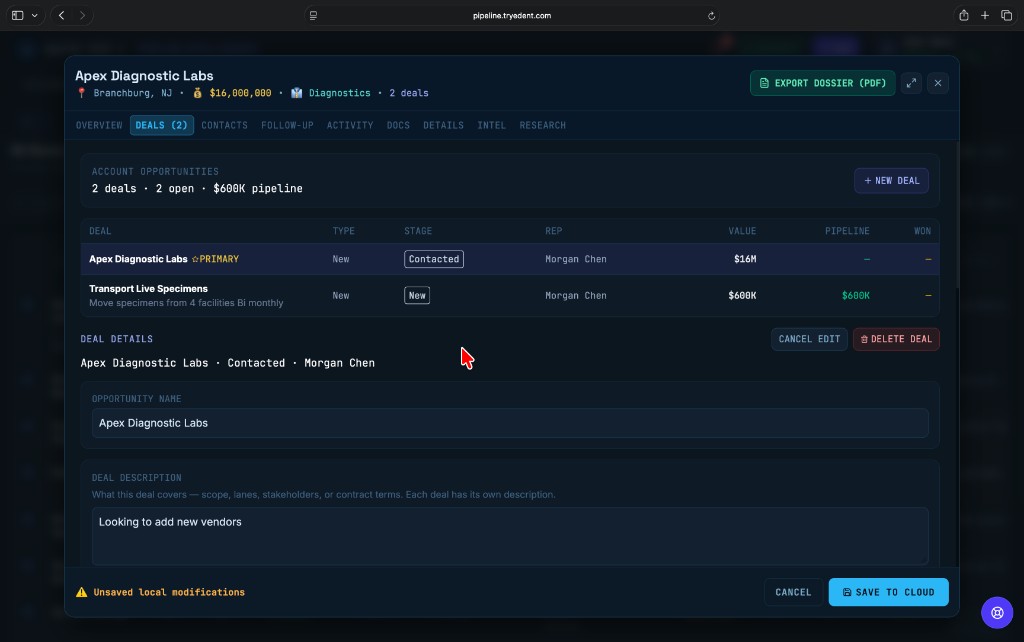Click the $600K pipeline value in green

856,296
